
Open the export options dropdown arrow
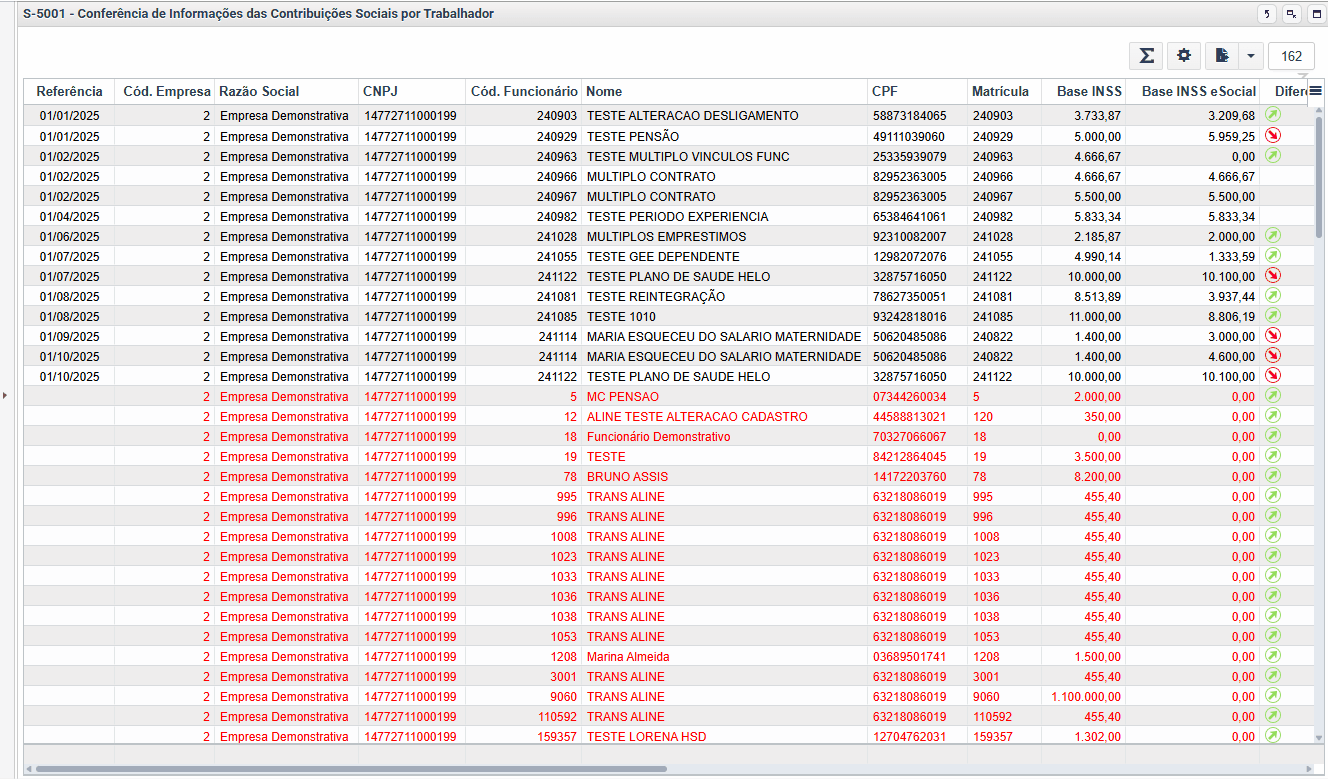1251,56
